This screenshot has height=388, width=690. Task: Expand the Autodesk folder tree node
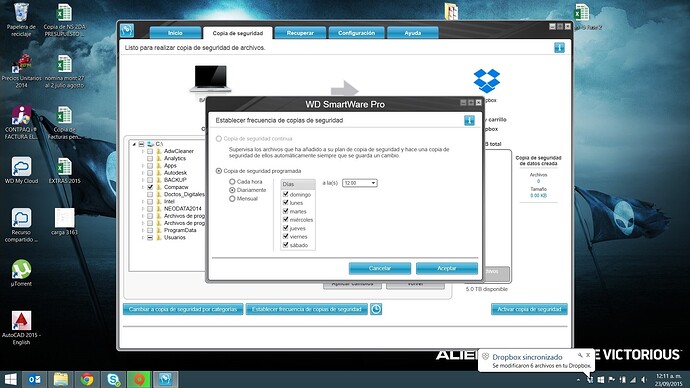pyautogui.click(x=143, y=173)
